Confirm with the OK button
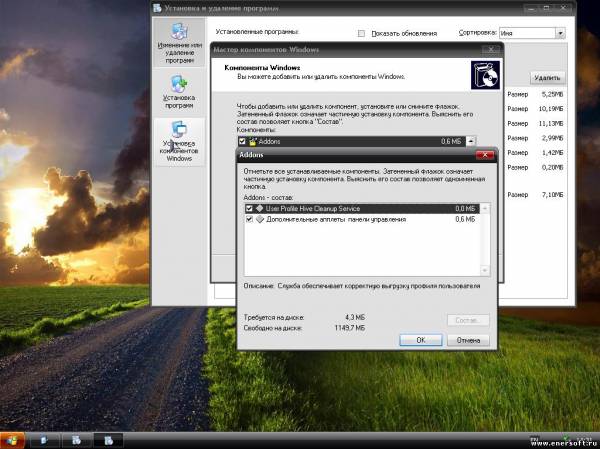The image size is (600, 449). coord(421,340)
